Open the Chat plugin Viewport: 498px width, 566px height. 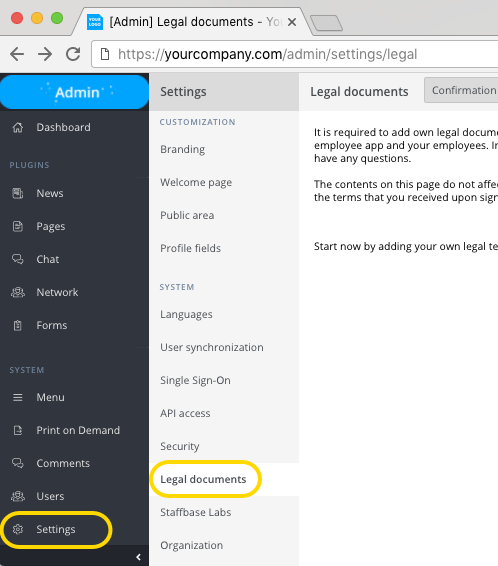point(74,259)
